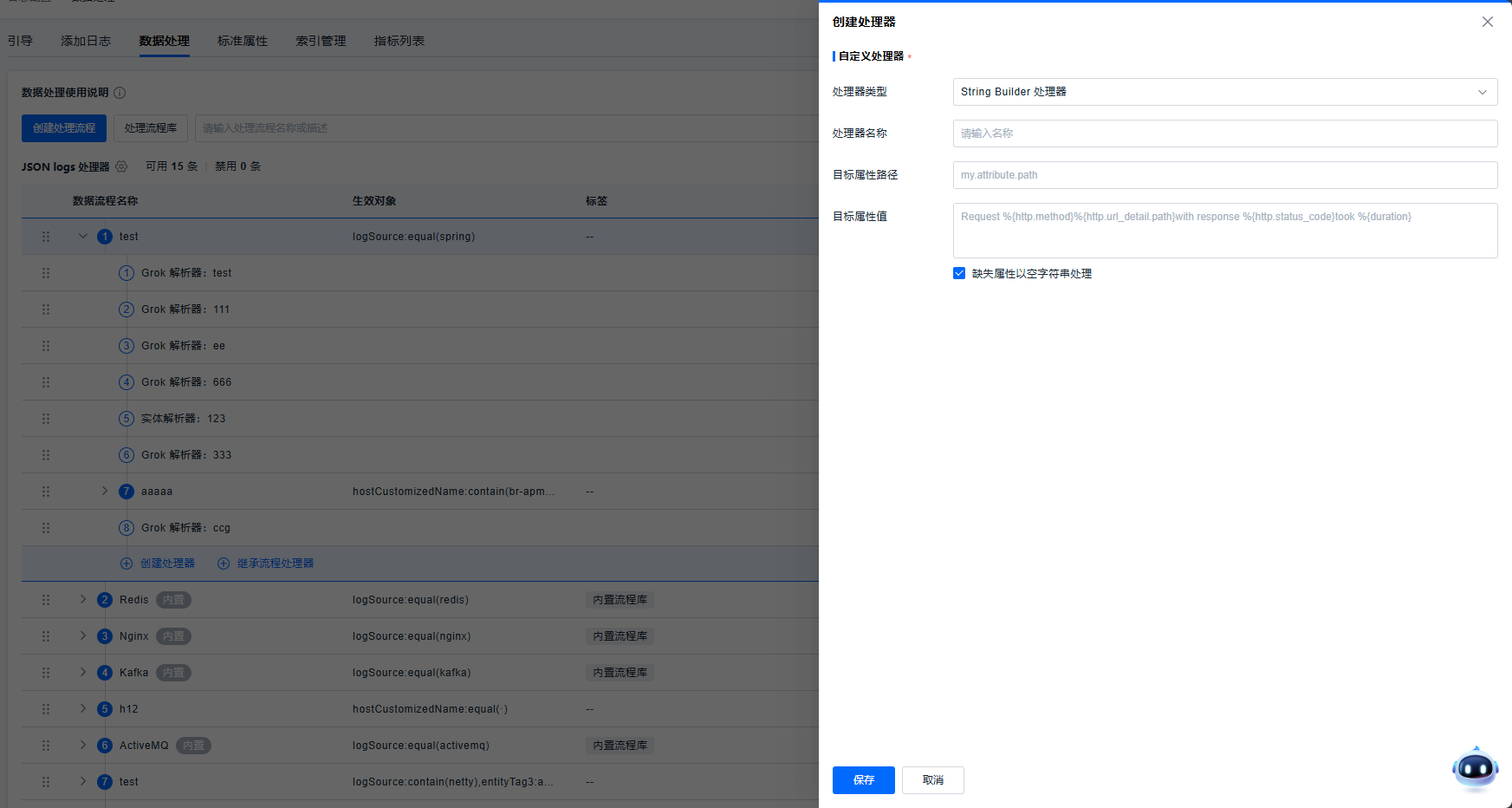Collapse the first test pipeline row
The height and width of the screenshot is (808, 1512).
[83, 237]
